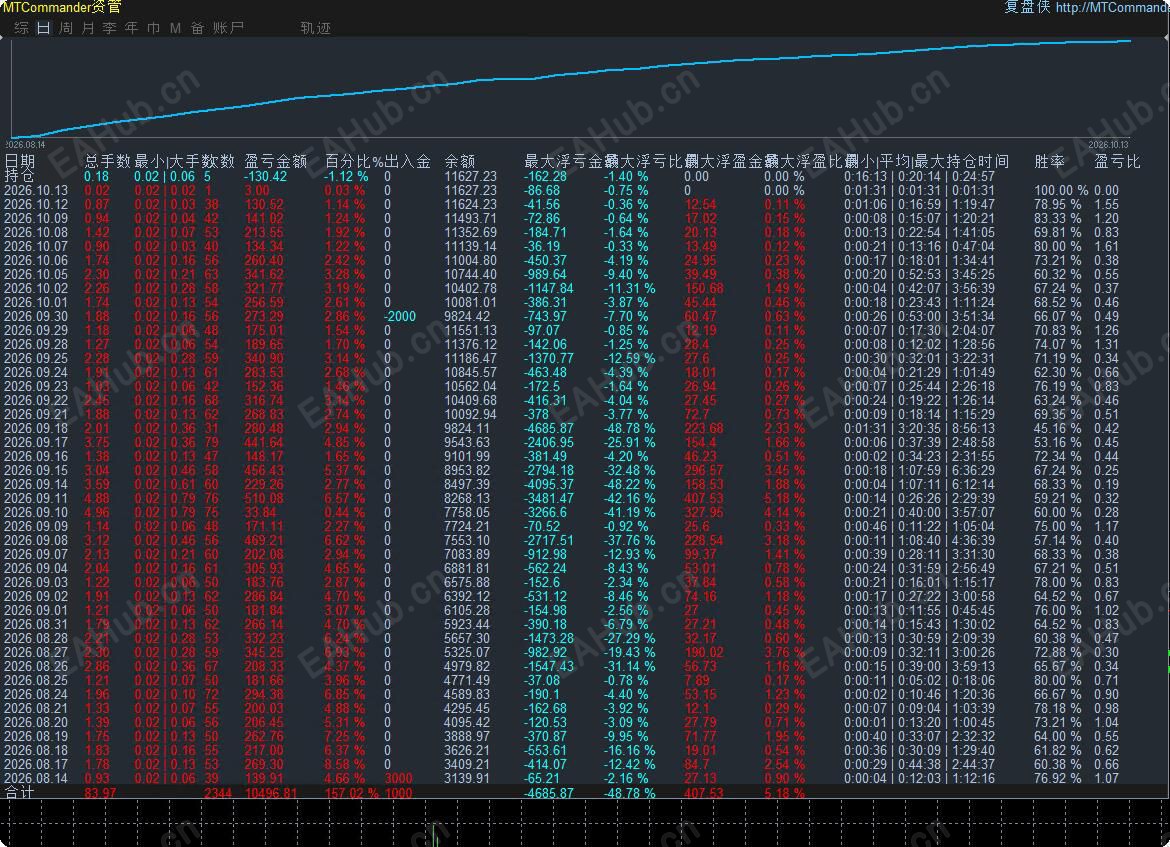Click the 总手数 column header
Screen dimensions: 1170x847
coord(107,160)
